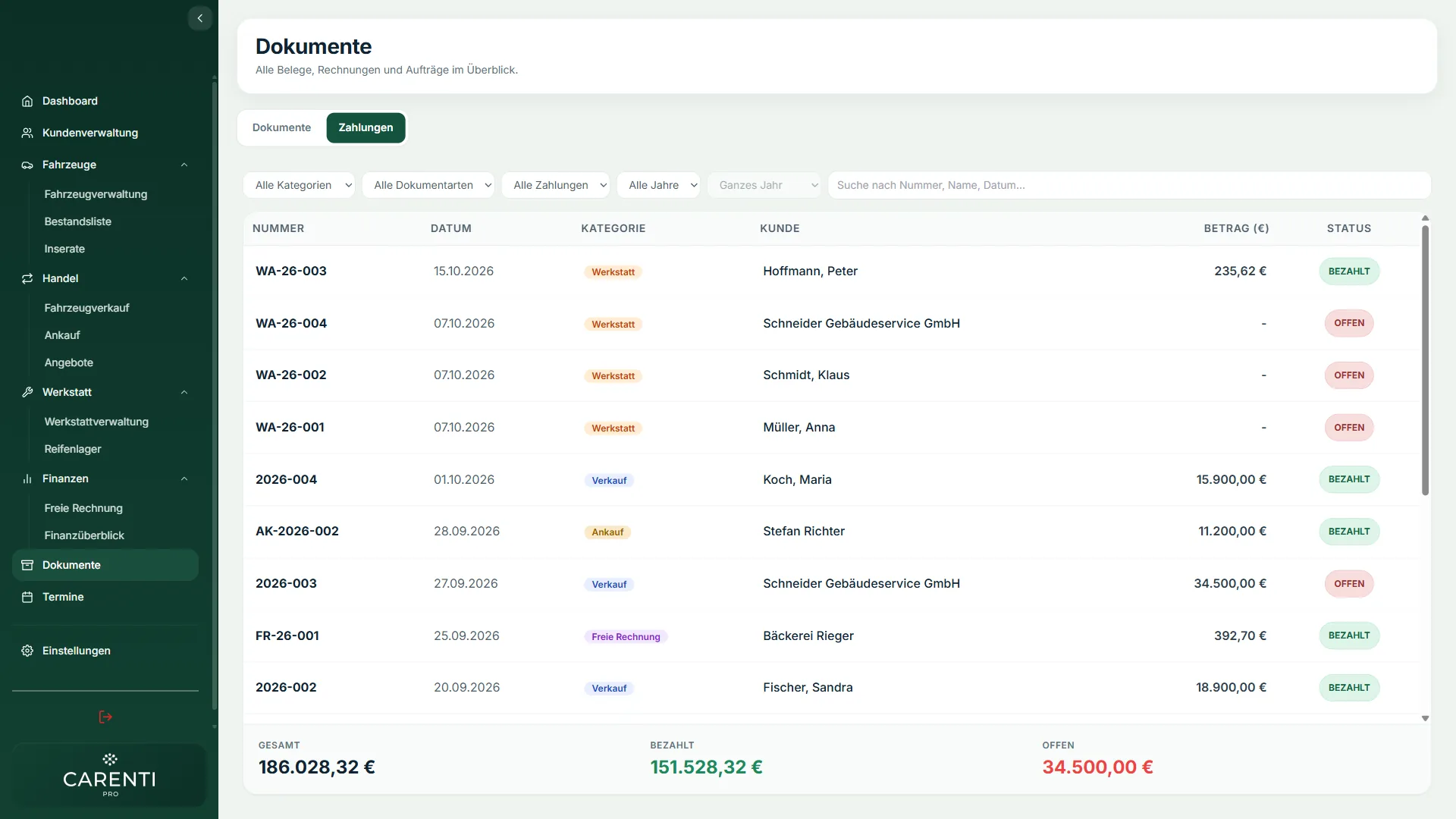Image resolution: width=1456 pixels, height=819 pixels.
Task: Click the BEZAHLT status of FR-26-001
Action: [x=1349, y=635]
